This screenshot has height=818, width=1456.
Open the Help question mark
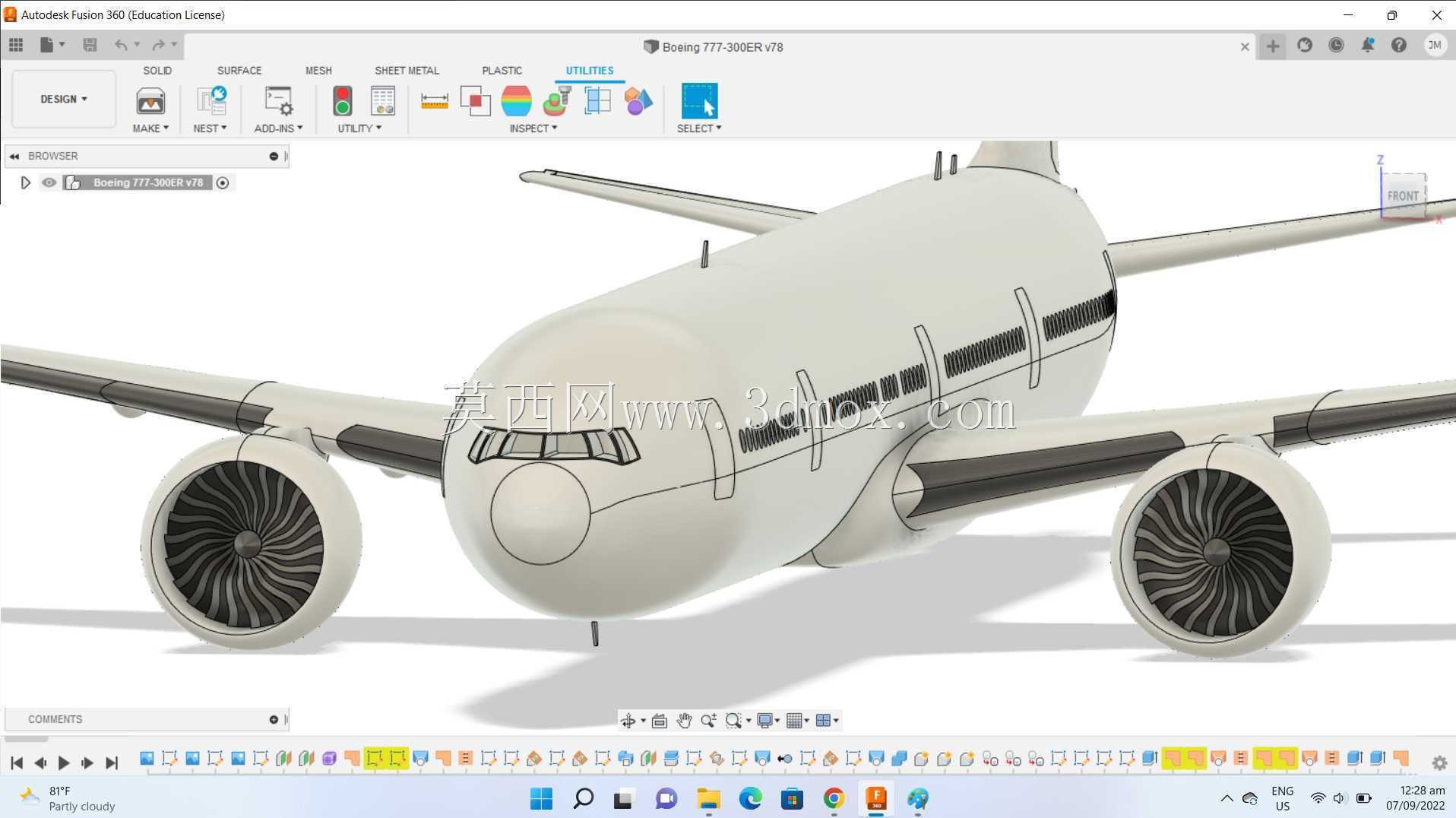[x=1399, y=46]
